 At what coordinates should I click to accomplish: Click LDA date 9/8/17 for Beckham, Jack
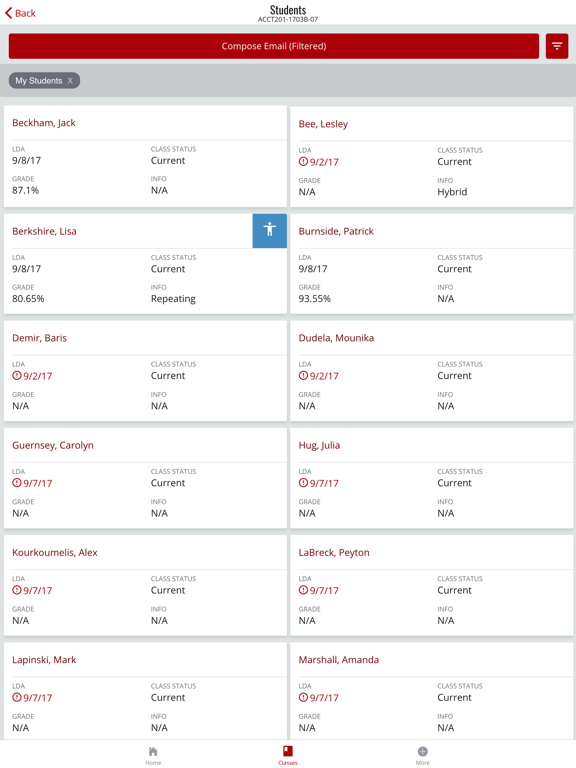pos(26,160)
